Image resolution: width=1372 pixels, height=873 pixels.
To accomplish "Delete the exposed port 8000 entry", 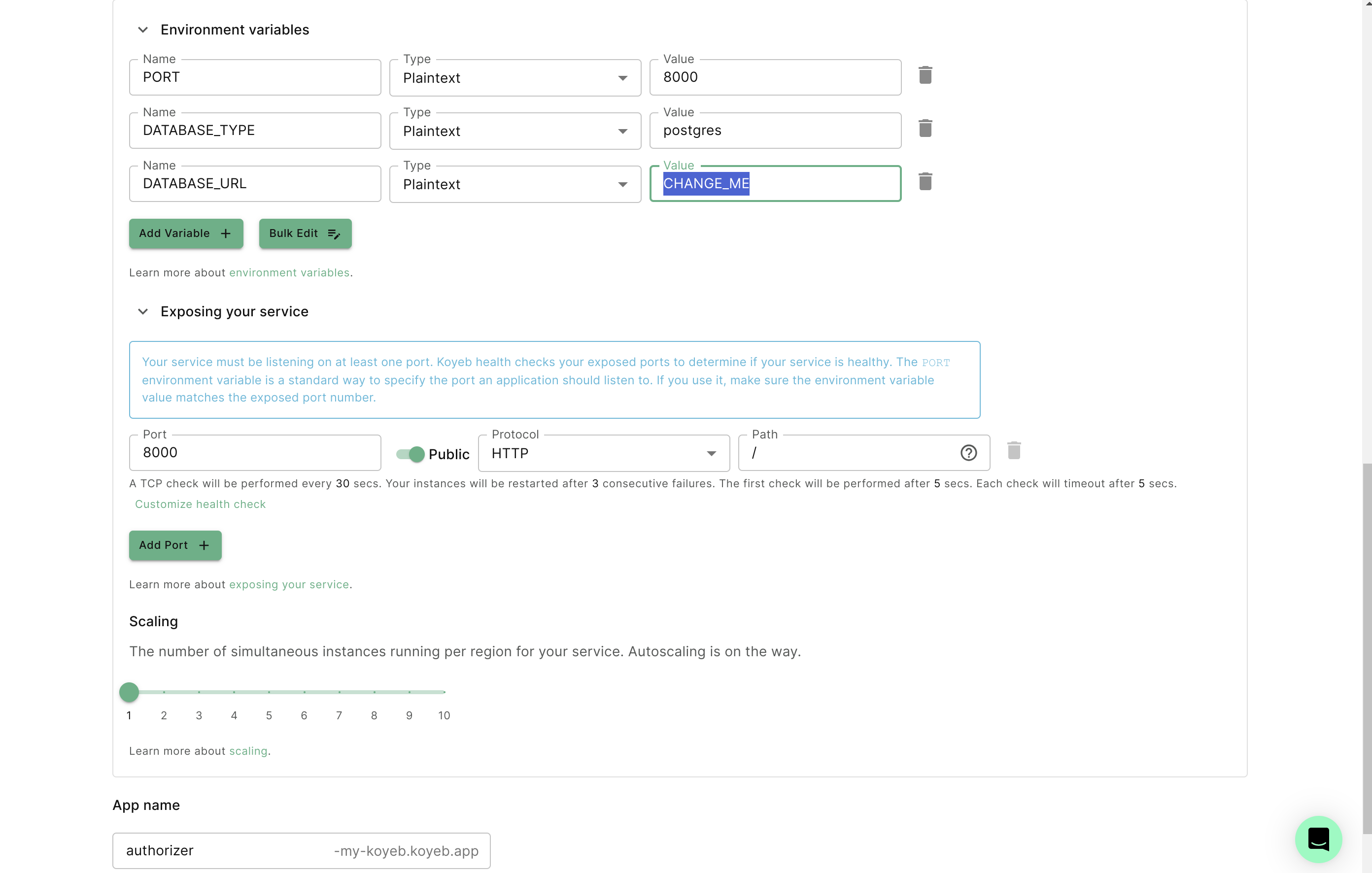I will coord(1014,450).
